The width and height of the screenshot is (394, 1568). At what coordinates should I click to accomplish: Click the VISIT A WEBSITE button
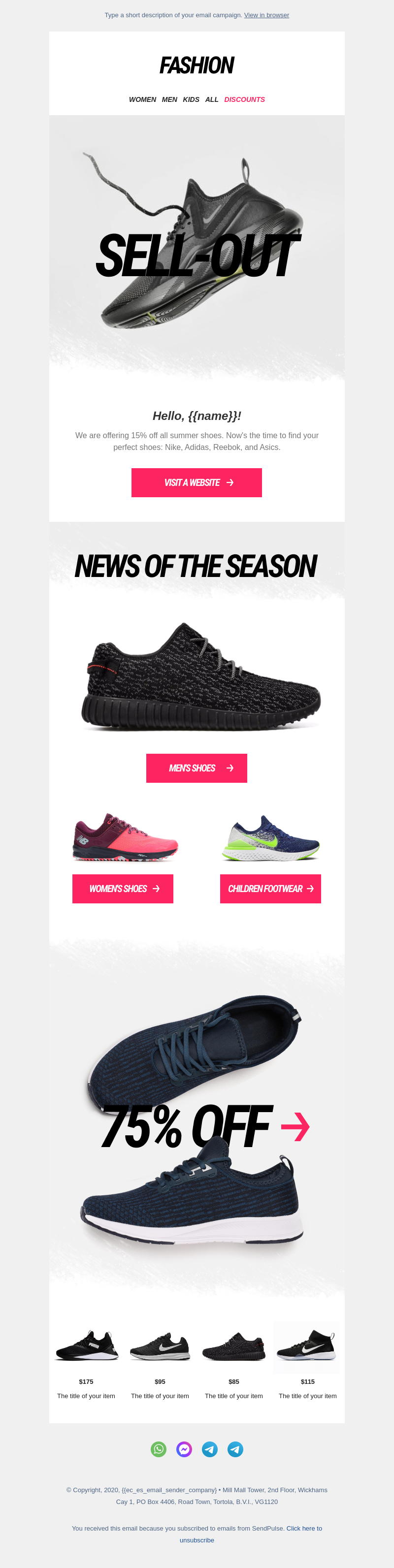pyautogui.click(x=197, y=482)
